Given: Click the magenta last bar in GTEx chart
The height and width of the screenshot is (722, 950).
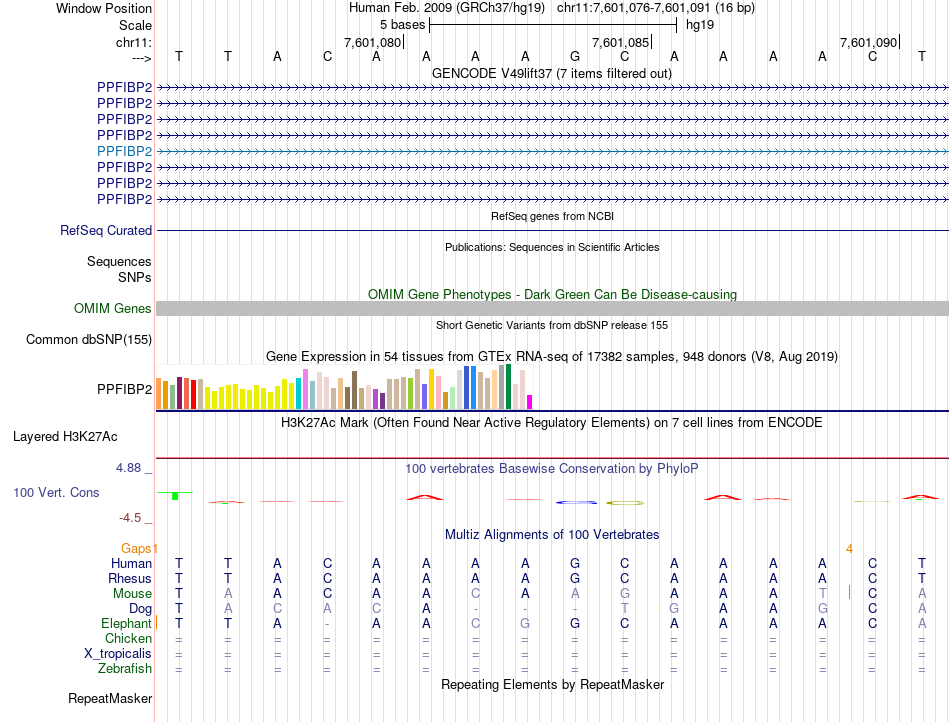Looking at the screenshot, I should tap(530, 402).
